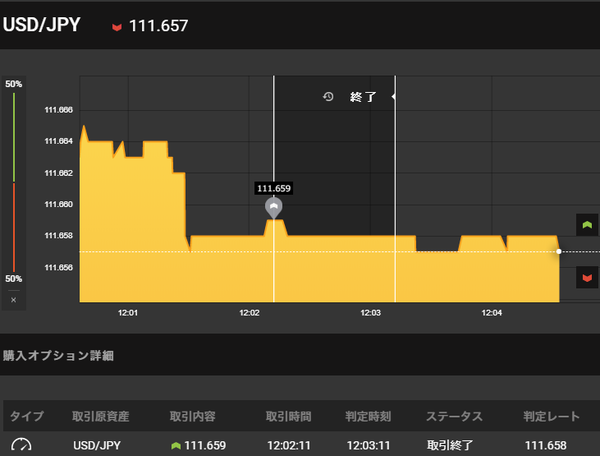Close the sentiment bar with the x icon
This screenshot has width=600, height=456.
point(13,300)
